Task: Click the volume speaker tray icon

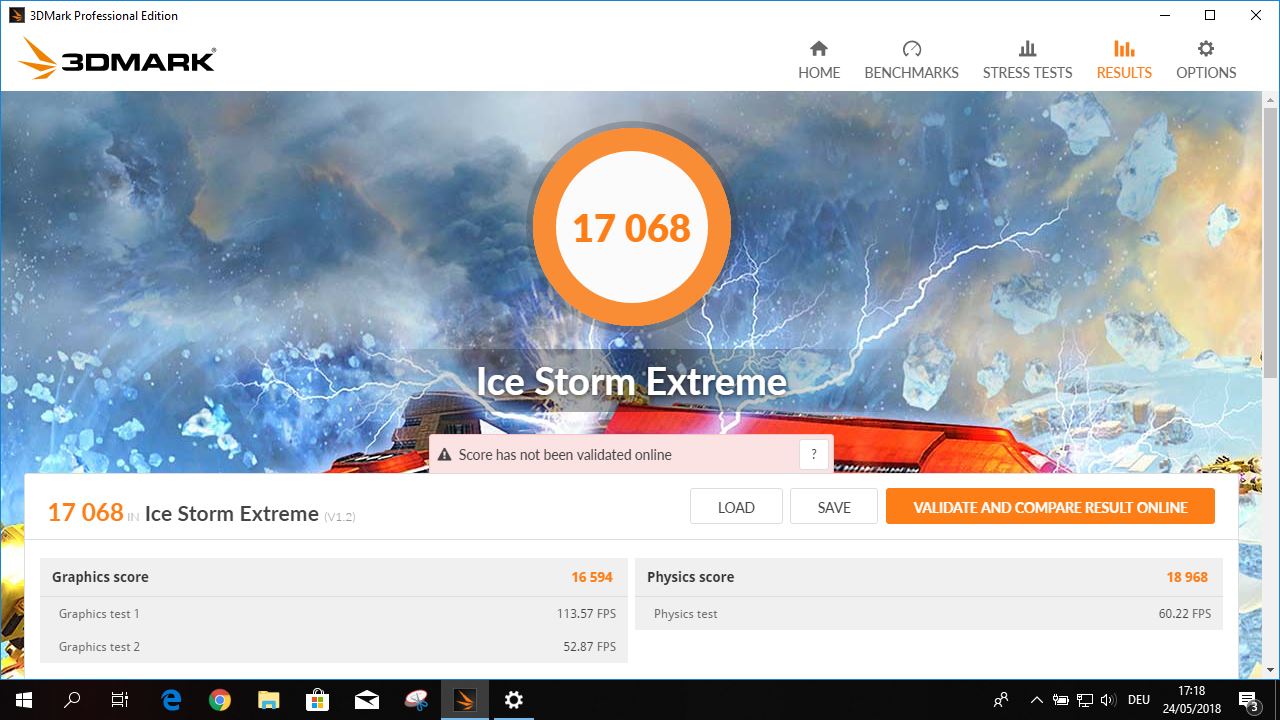Action: point(1108,700)
